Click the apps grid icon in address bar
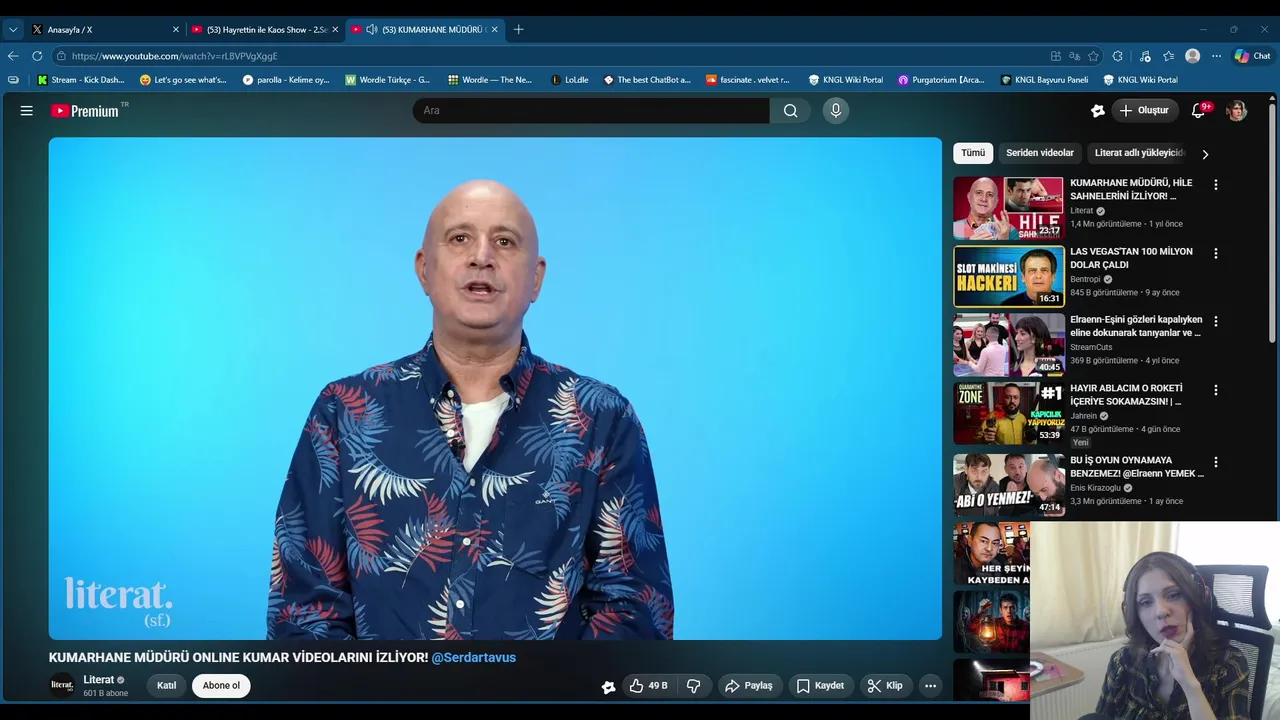 point(1056,56)
